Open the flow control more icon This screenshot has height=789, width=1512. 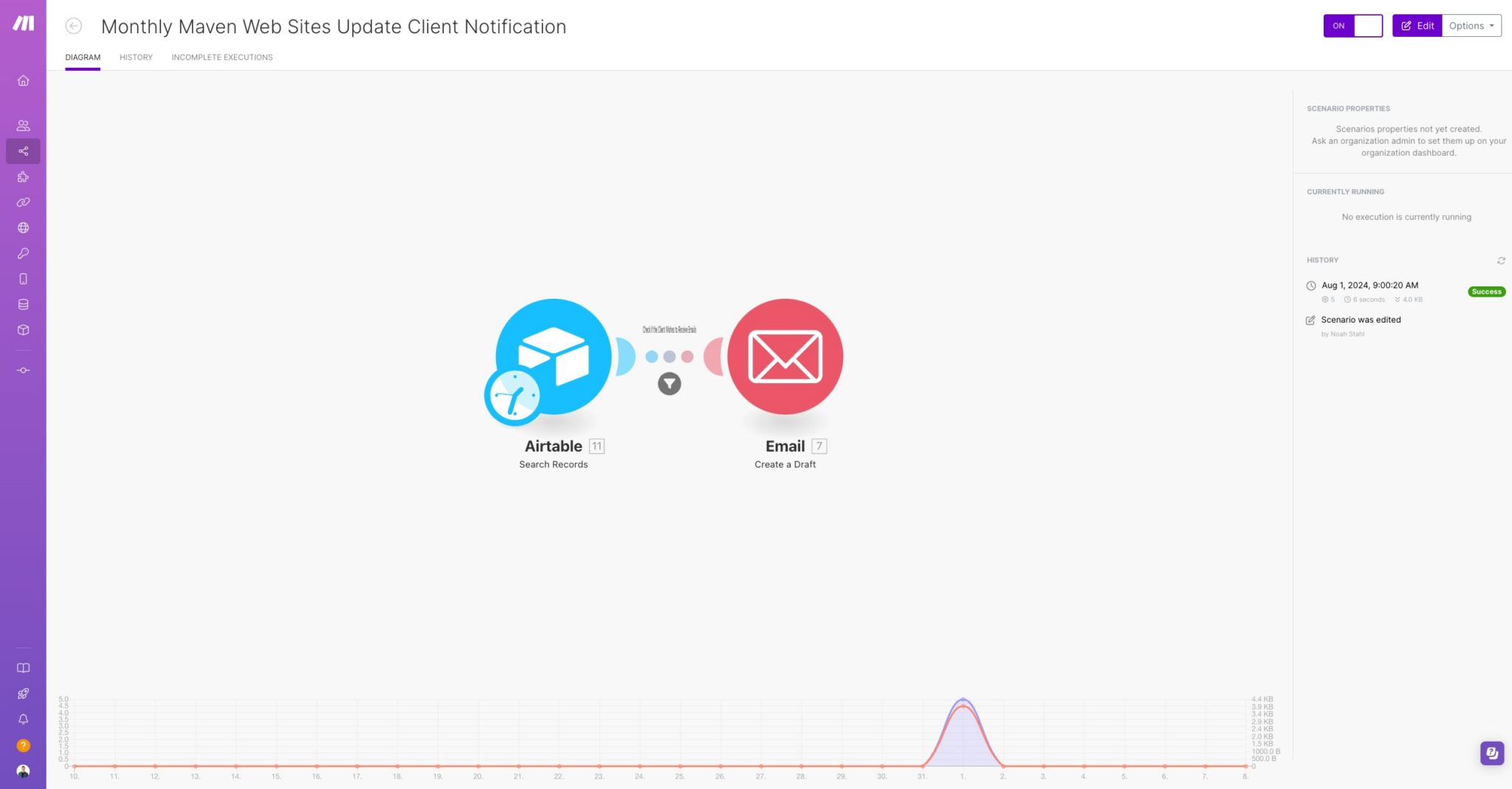pos(23,371)
